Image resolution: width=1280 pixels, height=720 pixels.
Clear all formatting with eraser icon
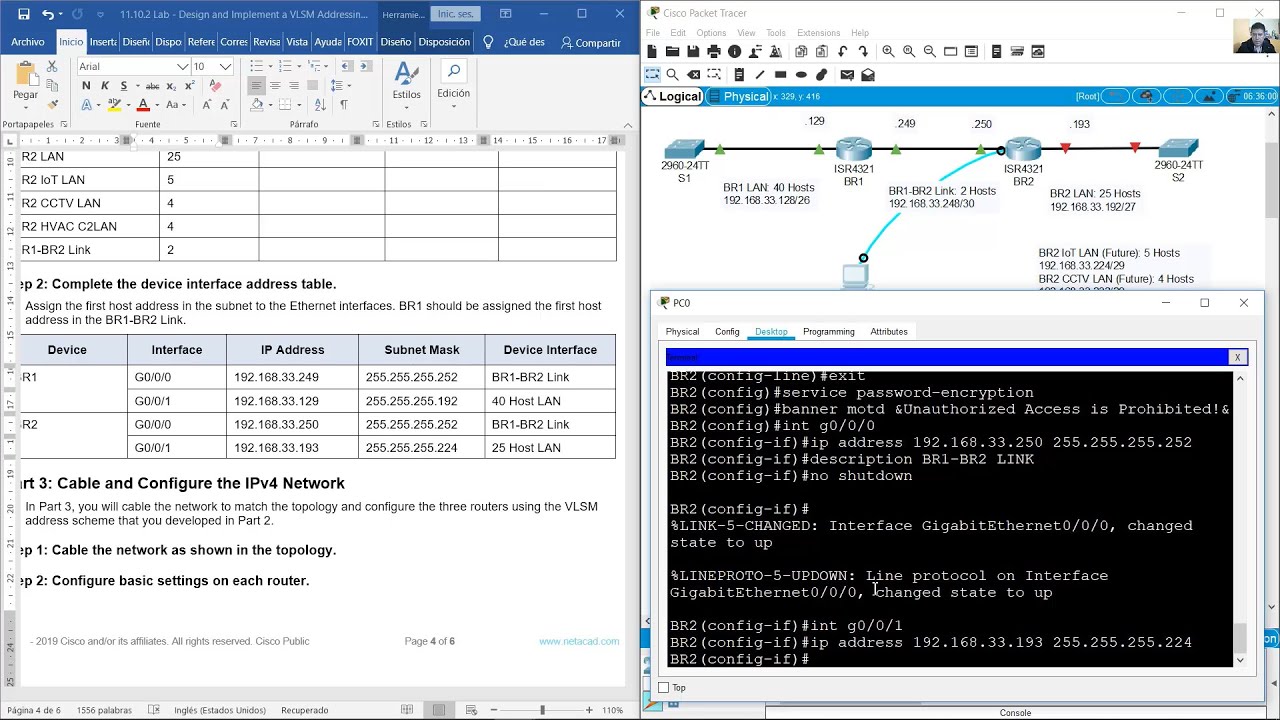coord(215,86)
